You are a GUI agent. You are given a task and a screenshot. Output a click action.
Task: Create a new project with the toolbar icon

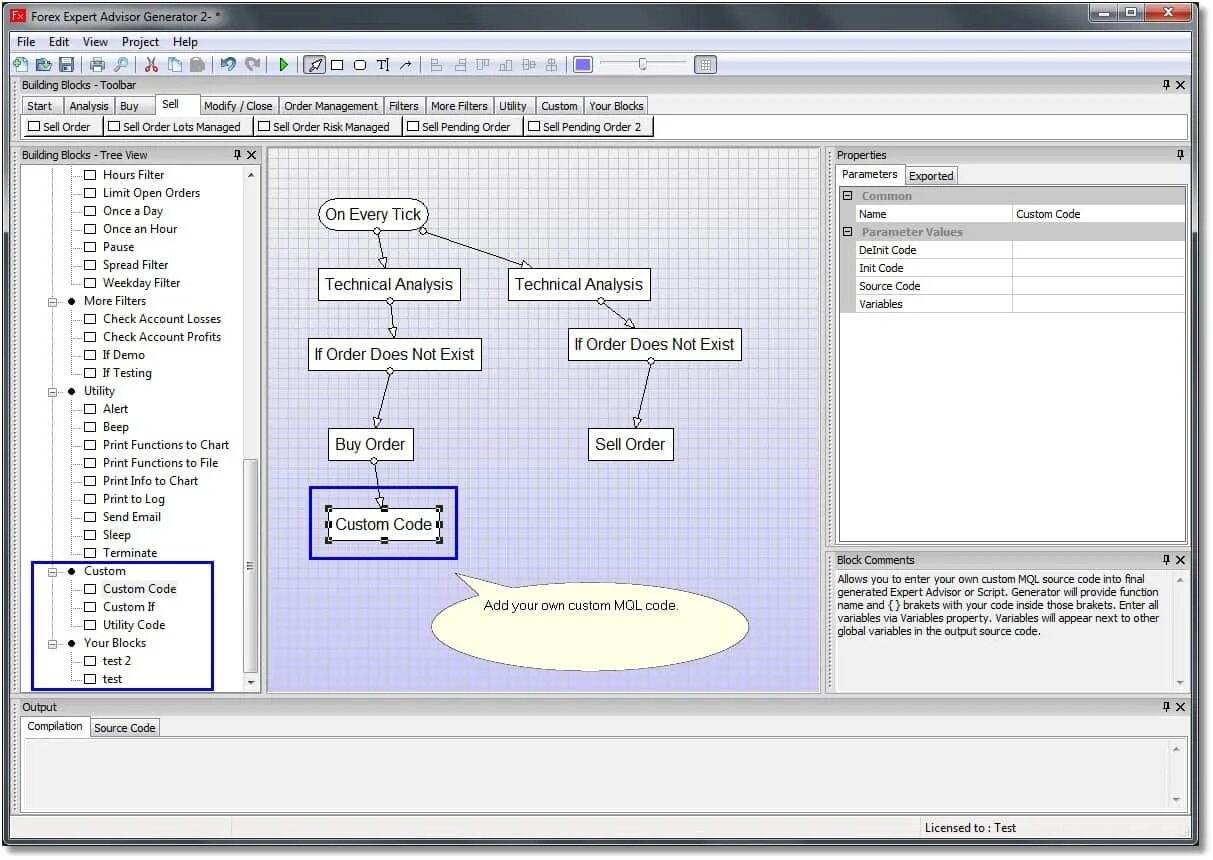[21, 64]
